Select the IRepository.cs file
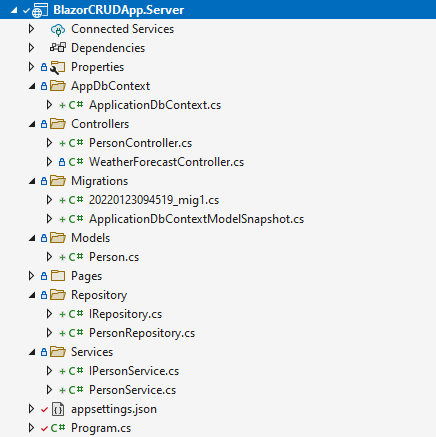Viewport: 436px width, 437px height. point(125,314)
